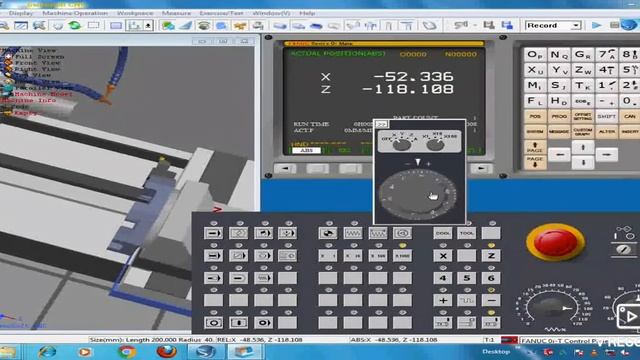
Task: Click the Z/W address key
Action: (x=582, y=70)
